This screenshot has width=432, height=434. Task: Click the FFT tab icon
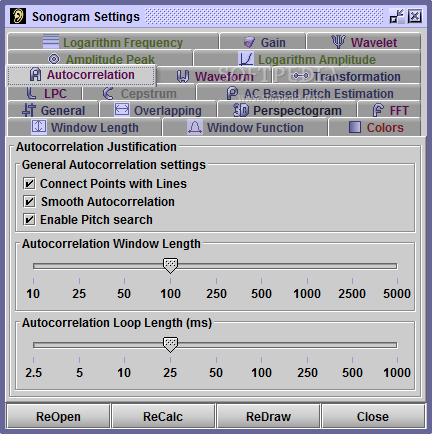[378, 110]
